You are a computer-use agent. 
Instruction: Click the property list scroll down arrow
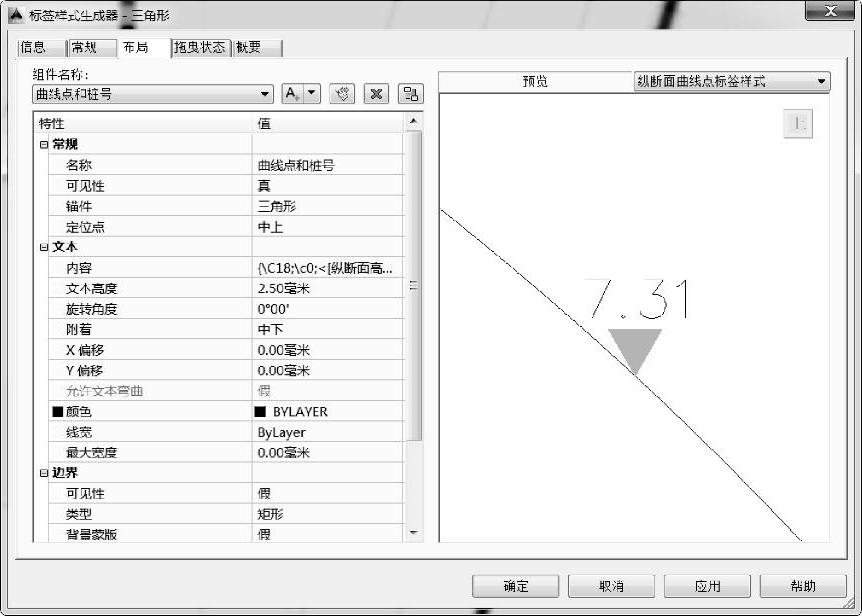(x=413, y=532)
